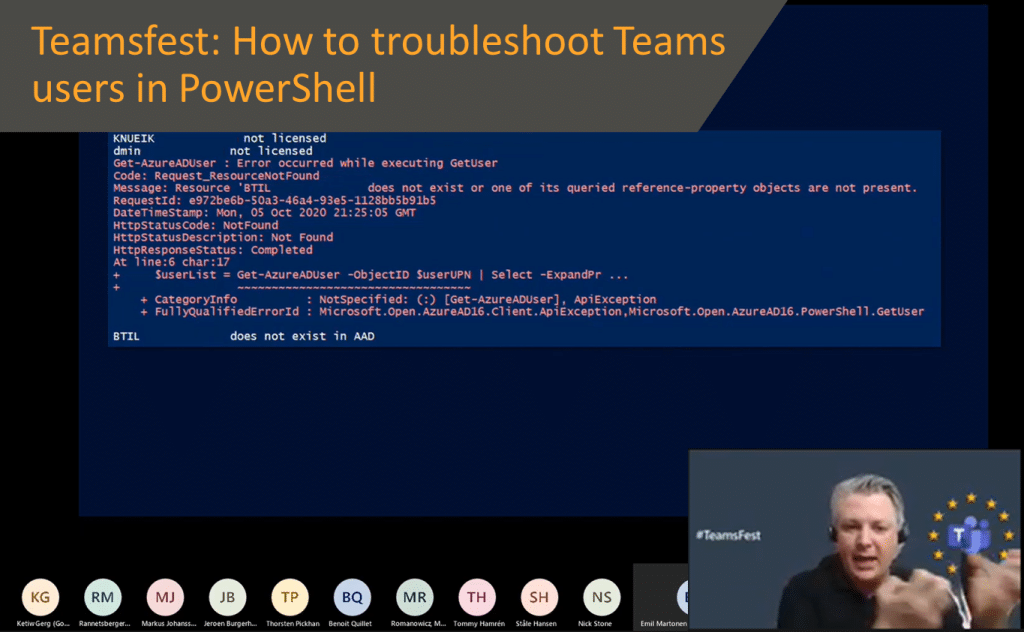
Task: Click Tommy Hamrén's TH avatar icon
Action: coord(476,596)
